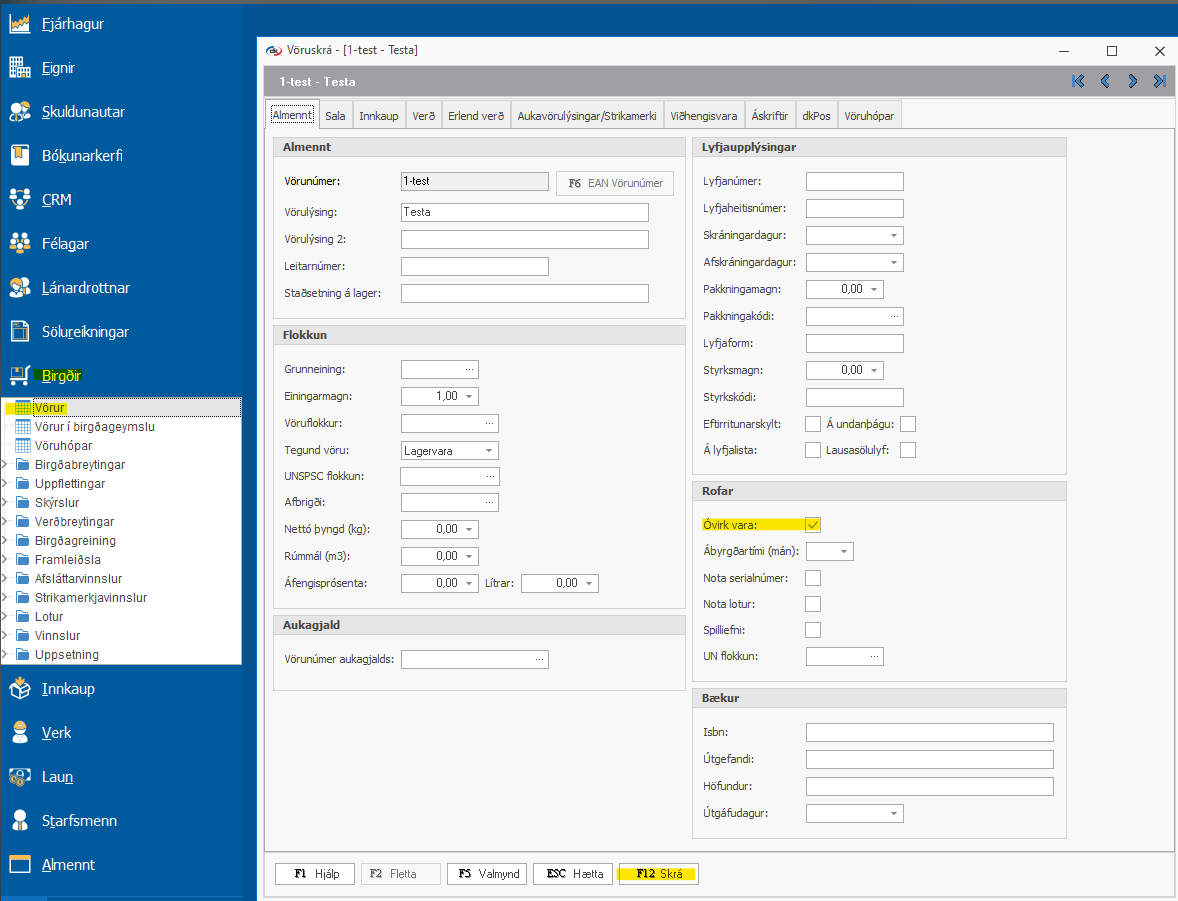Screen dimensions: 1178x901
Task: Open the Skráningardagur date dropdown
Action: point(893,236)
